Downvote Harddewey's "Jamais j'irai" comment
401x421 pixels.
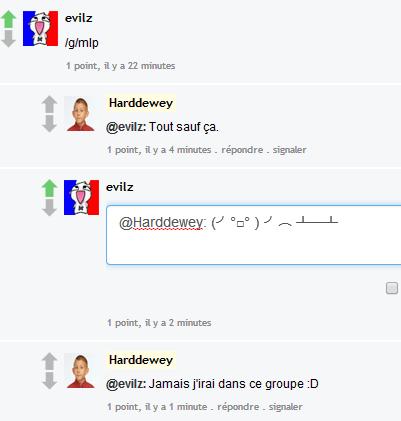click(x=49, y=380)
